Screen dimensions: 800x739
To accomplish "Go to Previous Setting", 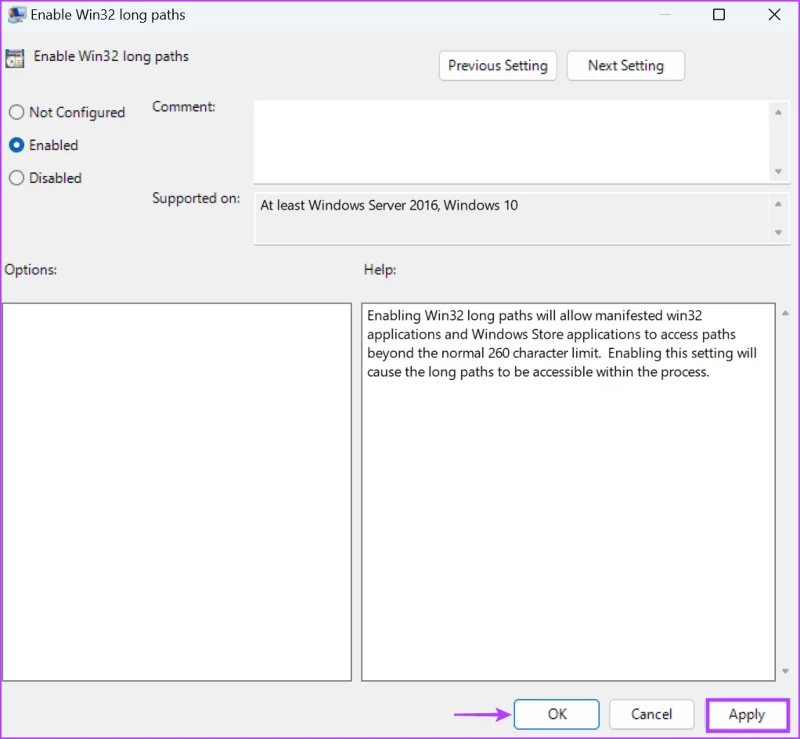I will coord(497,66).
